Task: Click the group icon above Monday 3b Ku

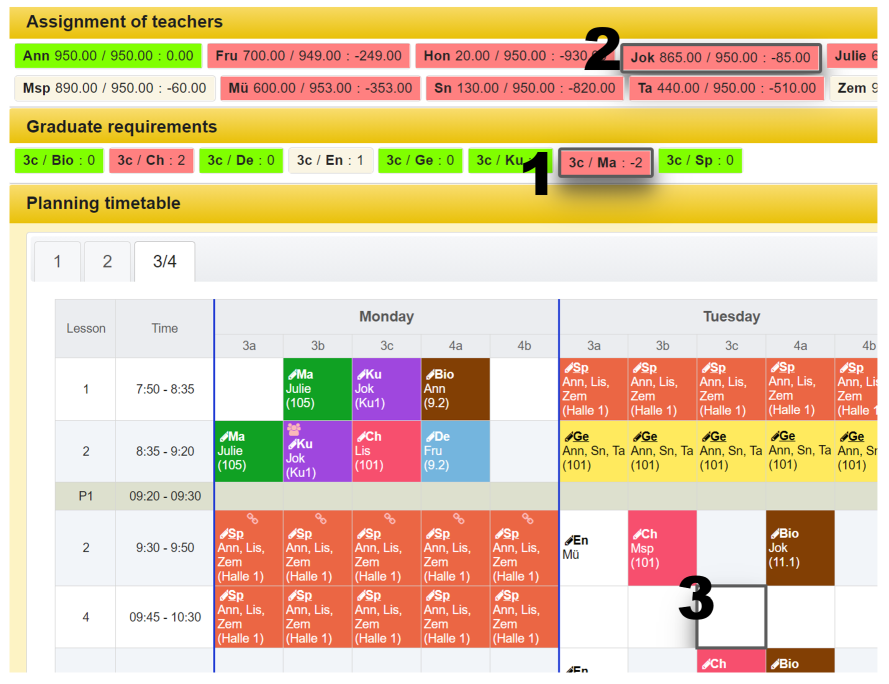Action: tap(294, 428)
